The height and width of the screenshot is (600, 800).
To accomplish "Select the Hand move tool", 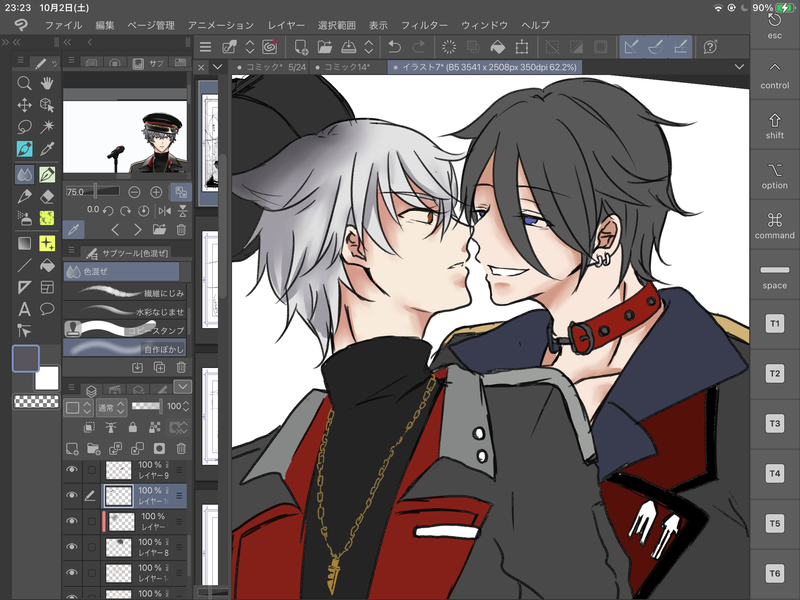I will pos(47,83).
